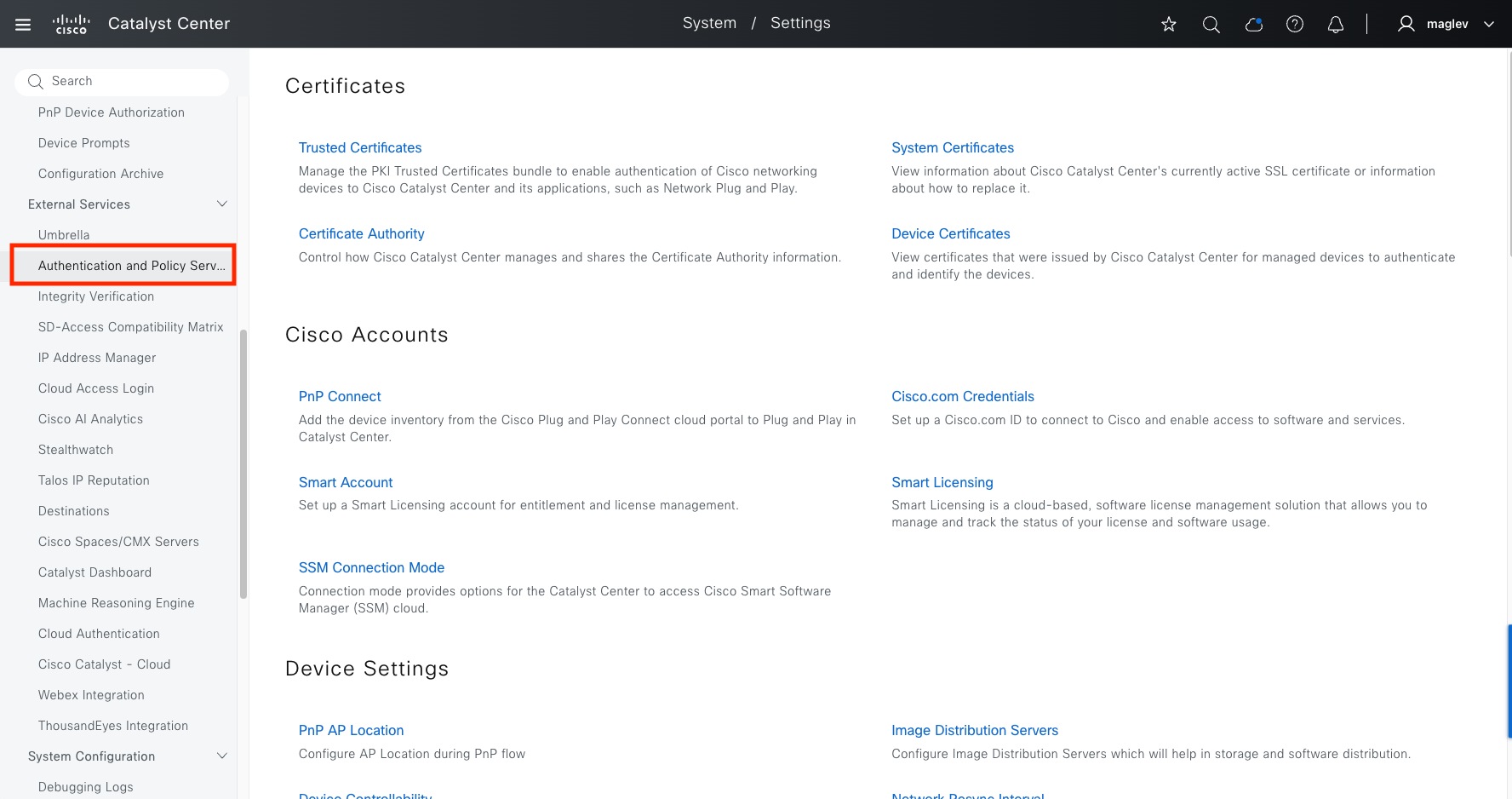
Task: Click the settings Search input field
Action: click(128, 82)
